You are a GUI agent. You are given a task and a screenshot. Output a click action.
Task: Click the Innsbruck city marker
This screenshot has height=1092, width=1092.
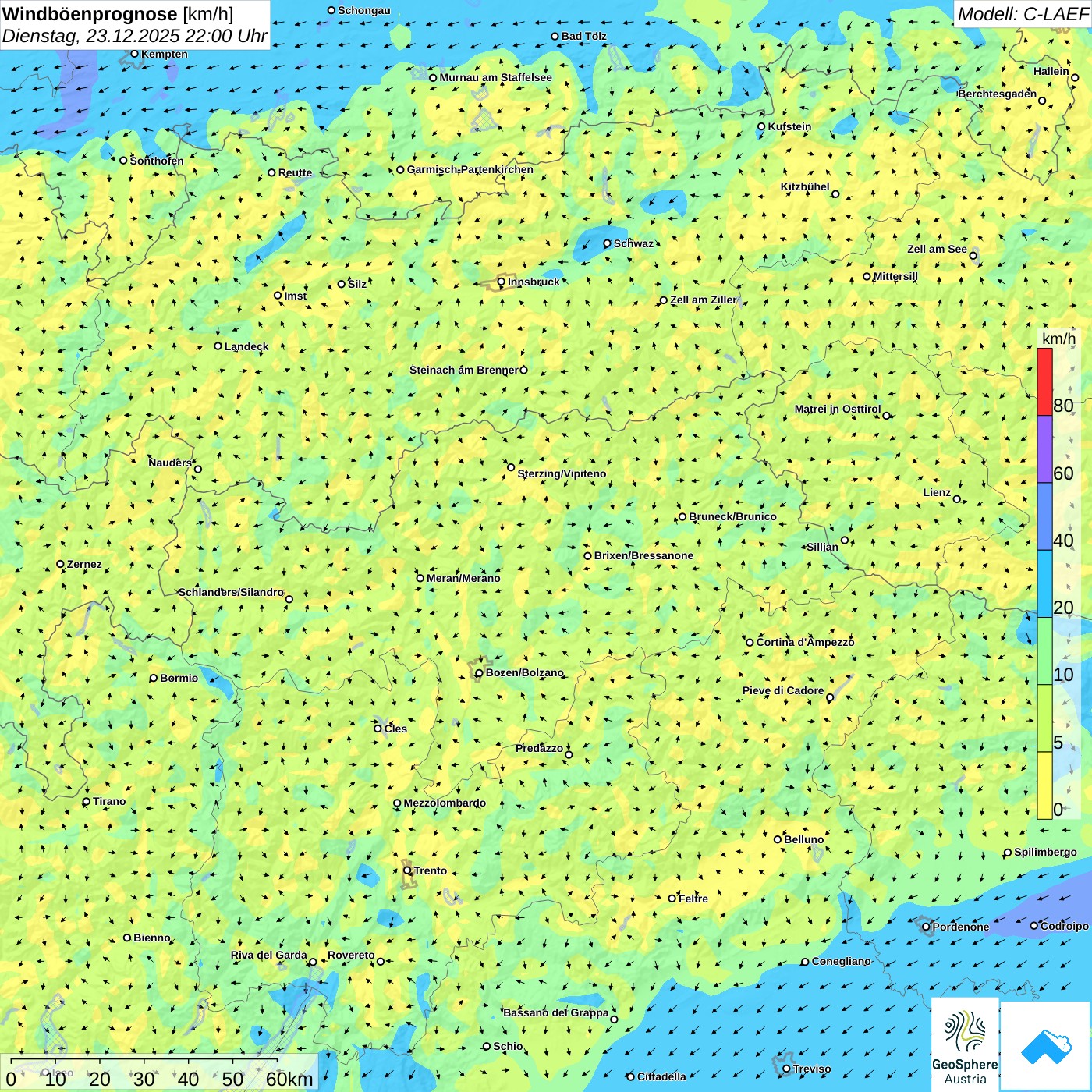tap(502, 282)
